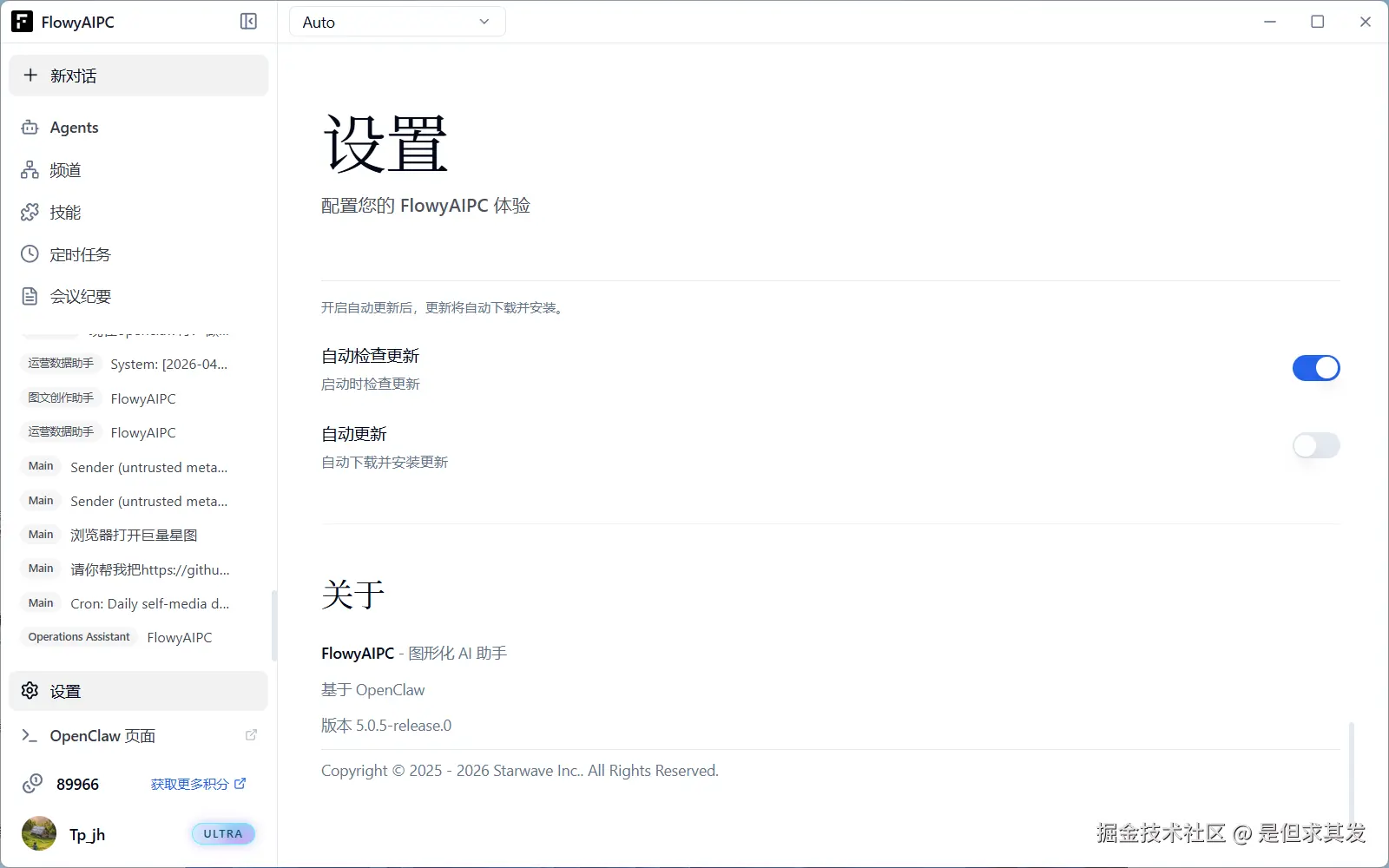Click the 版本 5.0.5-release.0 text
Viewport: 1389px width, 868px height.
point(386,726)
